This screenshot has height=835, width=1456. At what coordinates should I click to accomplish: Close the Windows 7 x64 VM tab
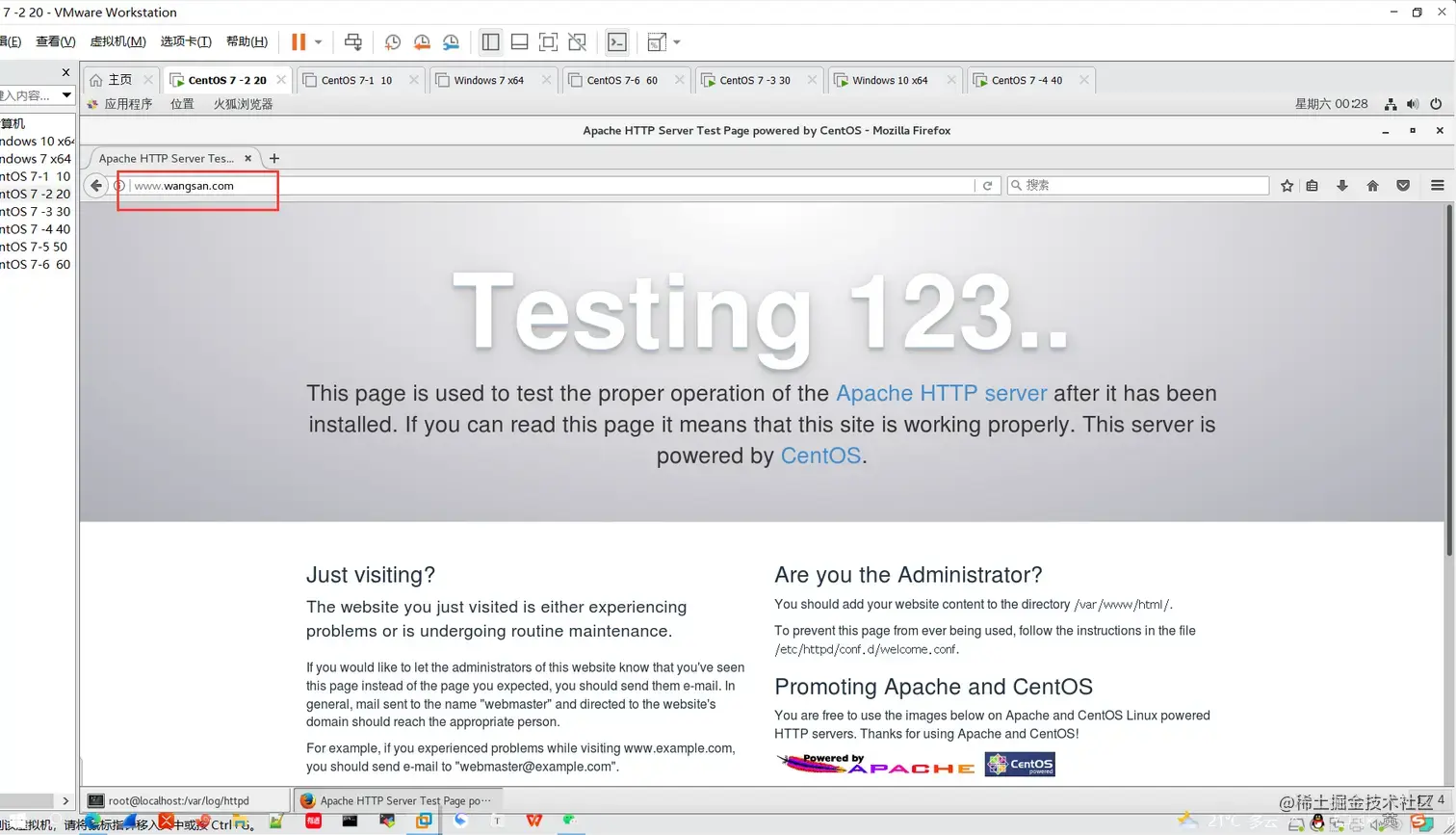[x=546, y=80]
